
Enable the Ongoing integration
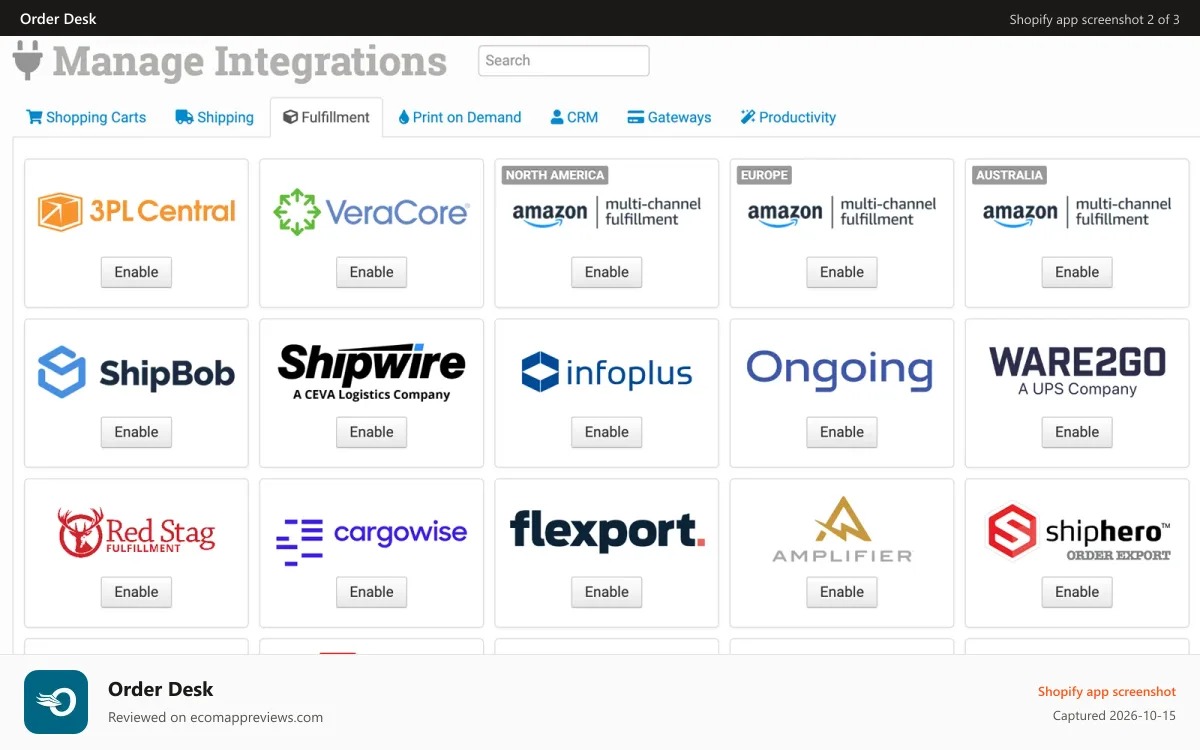click(842, 432)
